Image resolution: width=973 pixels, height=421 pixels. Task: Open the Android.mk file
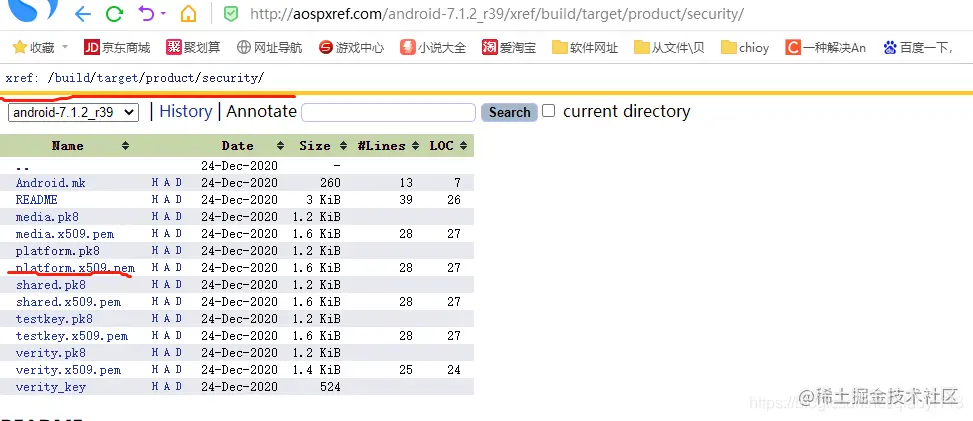tap(51, 183)
